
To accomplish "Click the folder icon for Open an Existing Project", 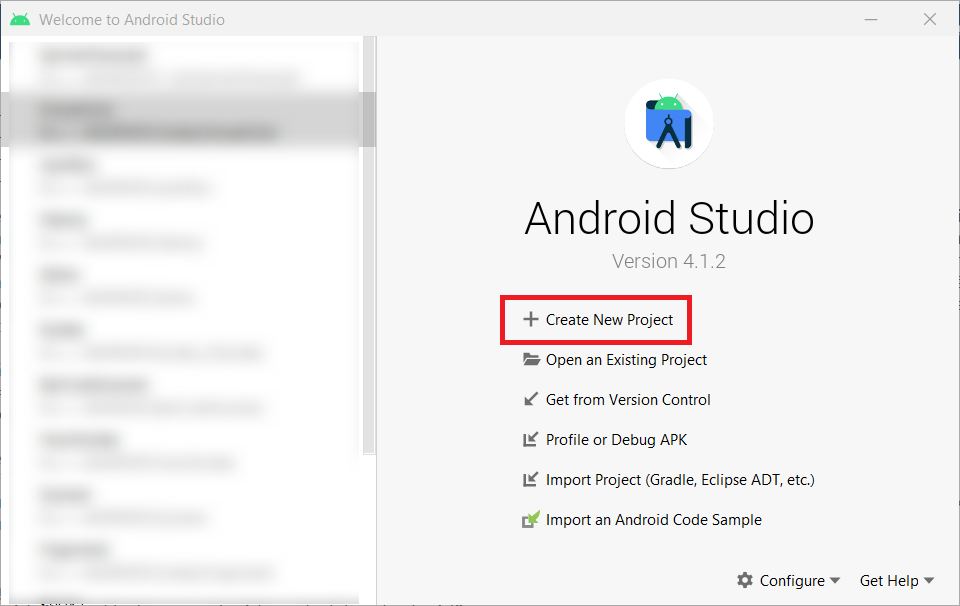I will point(531,359).
